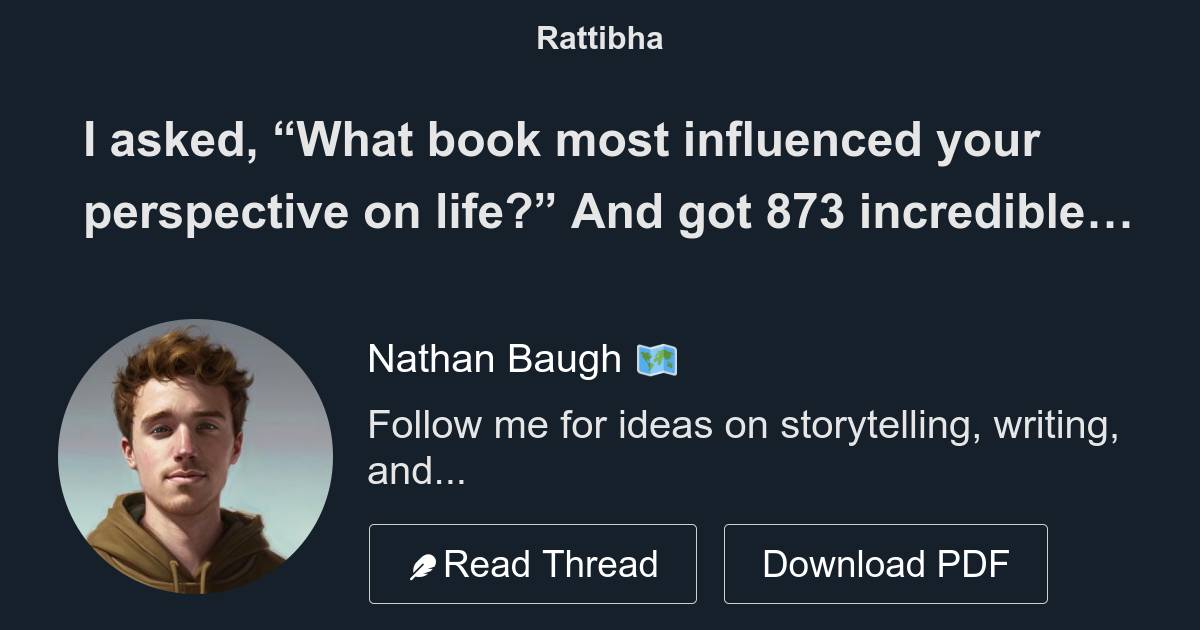The image size is (1200, 630).
Task: Click inside the Read Thread button
Action: 533,563
